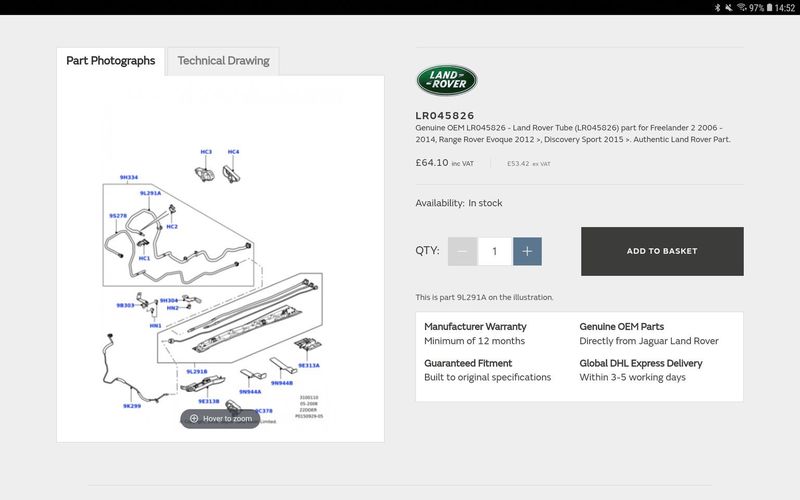The width and height of the screenshot is (800, 500).
Task: Click the Manufacturer Warranty heading
Action: click(x=475, y=327)
